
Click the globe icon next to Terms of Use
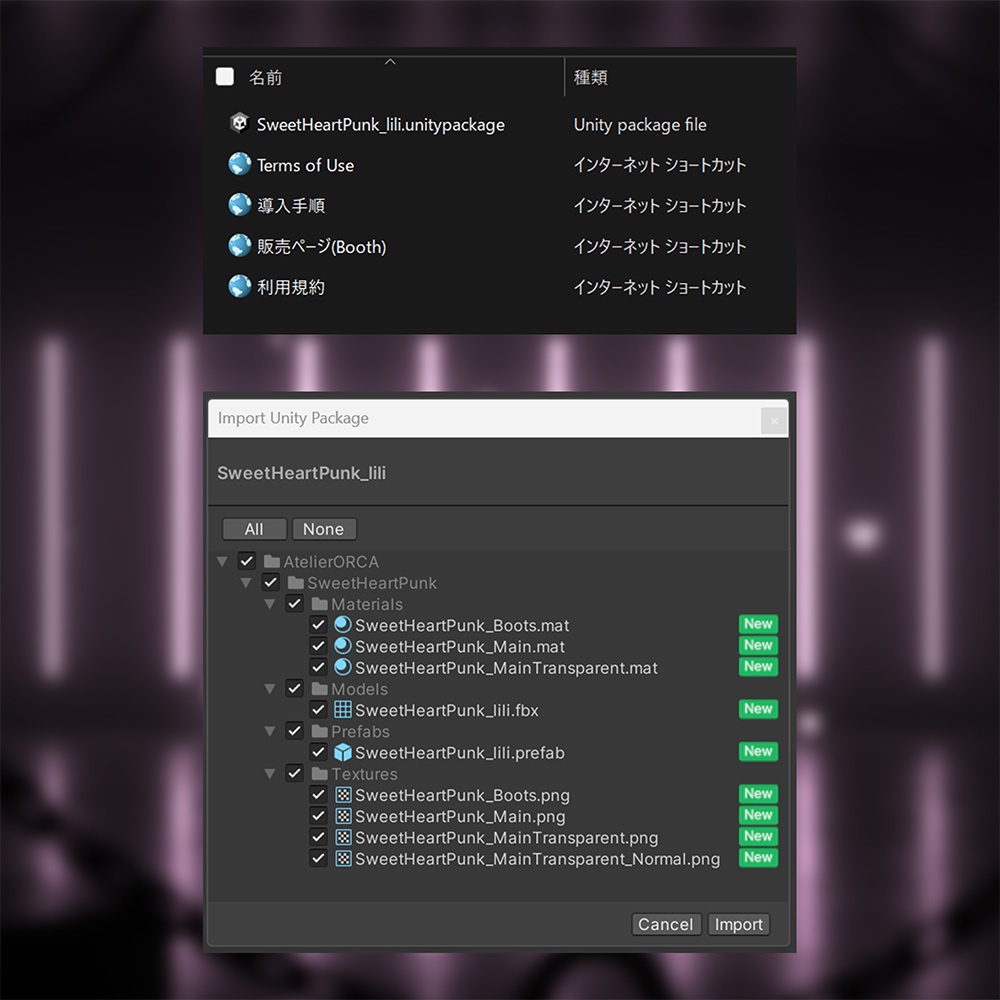[x=239, y=164]
